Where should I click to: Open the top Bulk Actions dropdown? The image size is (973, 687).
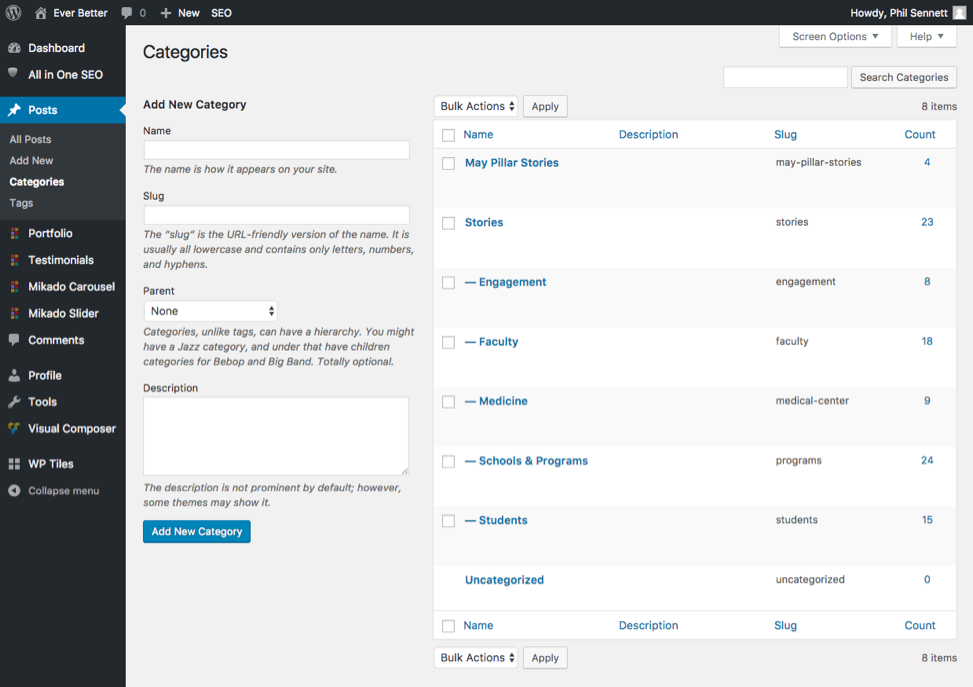(476, 106)
